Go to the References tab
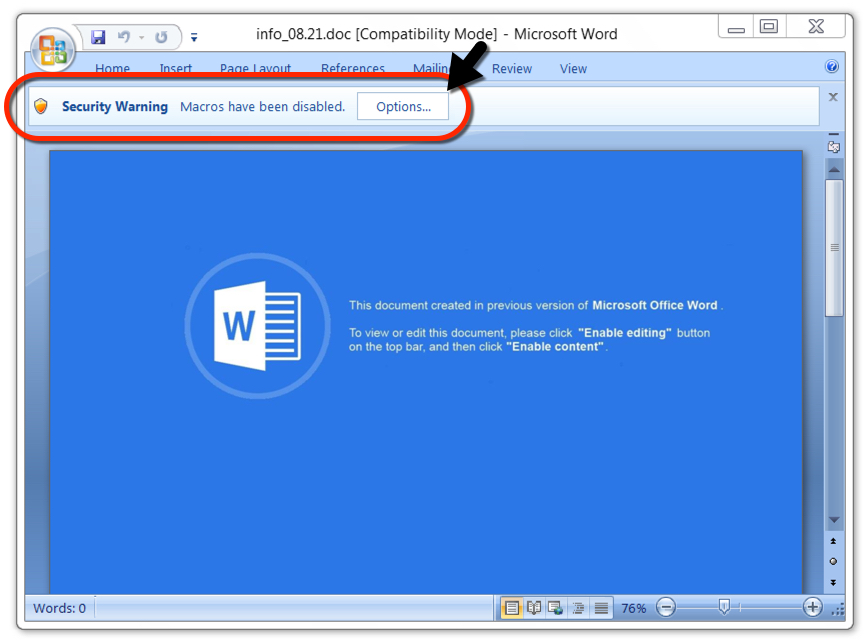This screenshot has width=867, height=644. tap(353, 69)
